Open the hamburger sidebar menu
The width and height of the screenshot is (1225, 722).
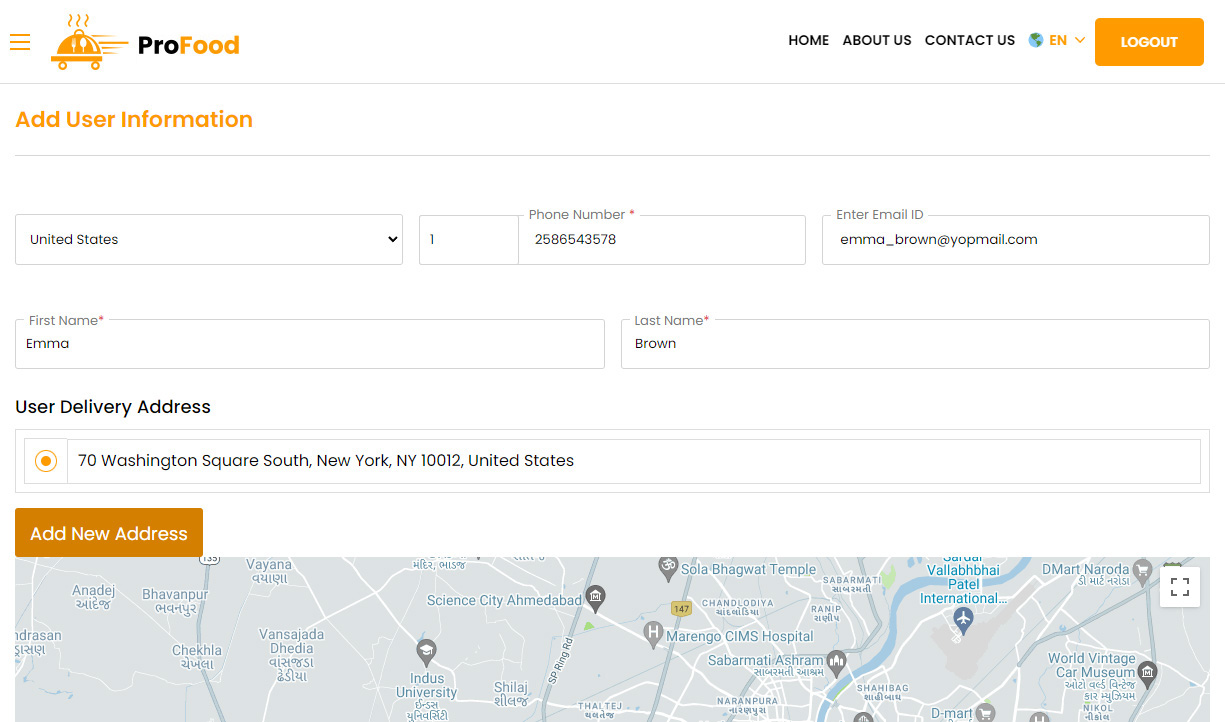coord(20,42)
